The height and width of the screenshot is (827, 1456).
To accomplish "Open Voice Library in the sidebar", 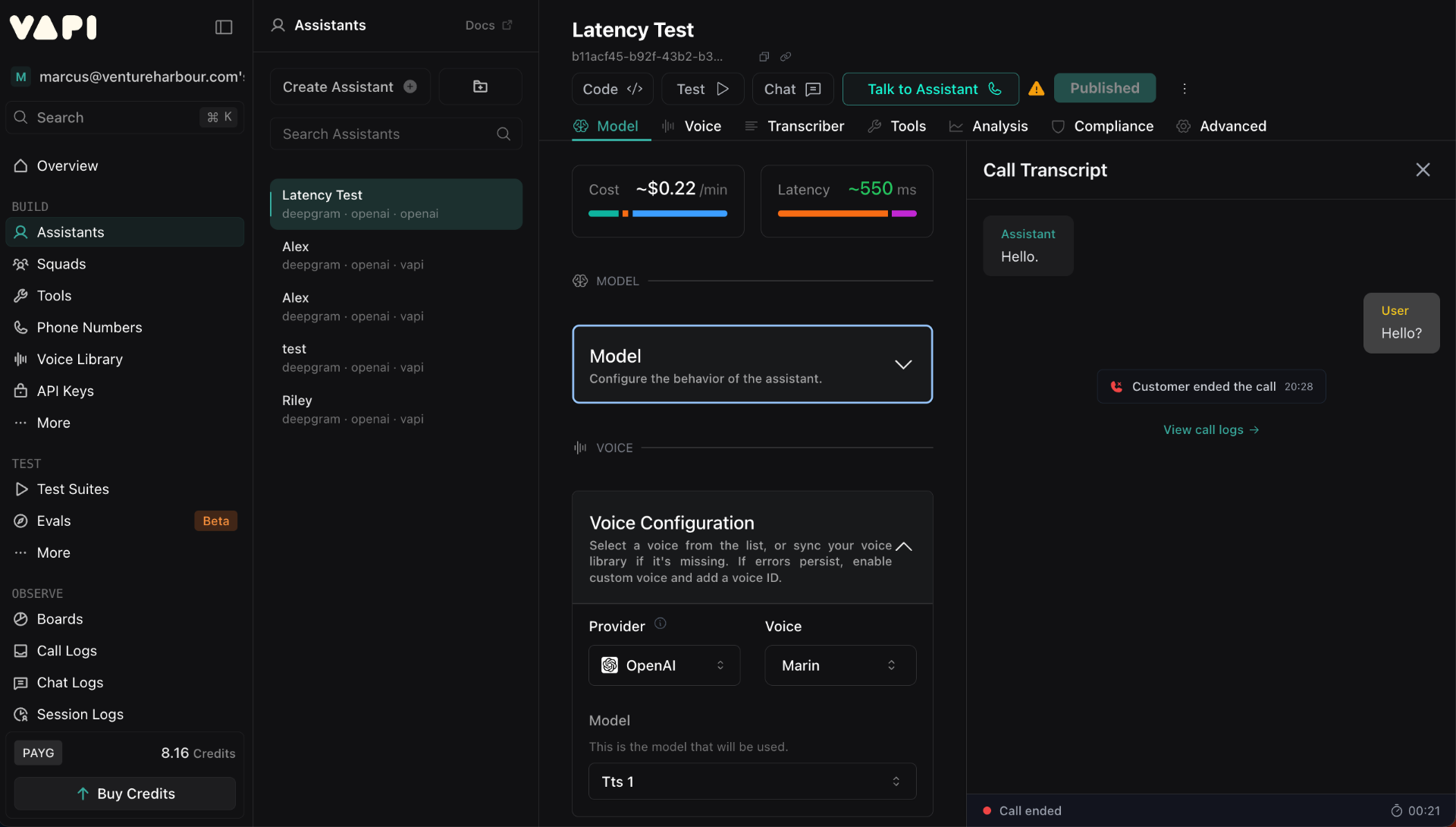I will click(x=125, y=360).
